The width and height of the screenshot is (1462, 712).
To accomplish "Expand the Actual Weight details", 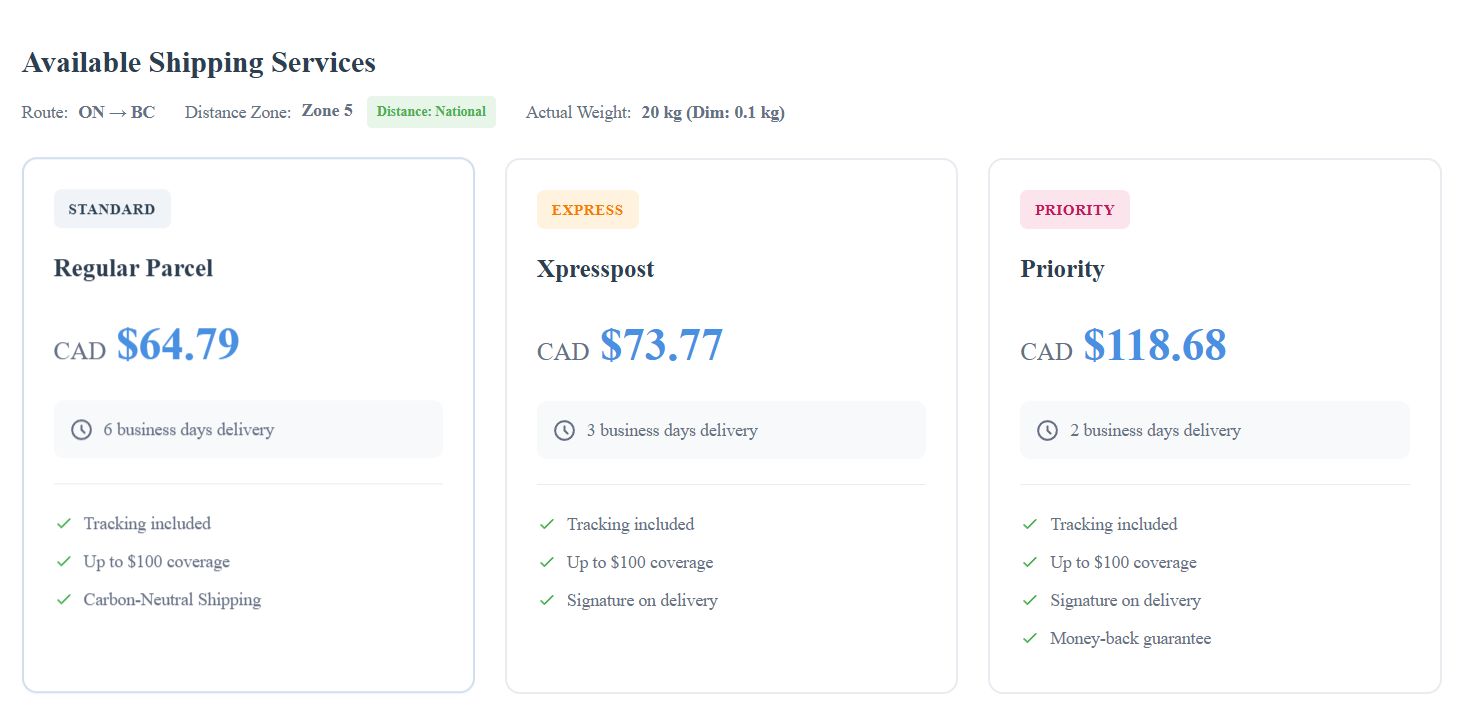I will (x=713, y=112).
